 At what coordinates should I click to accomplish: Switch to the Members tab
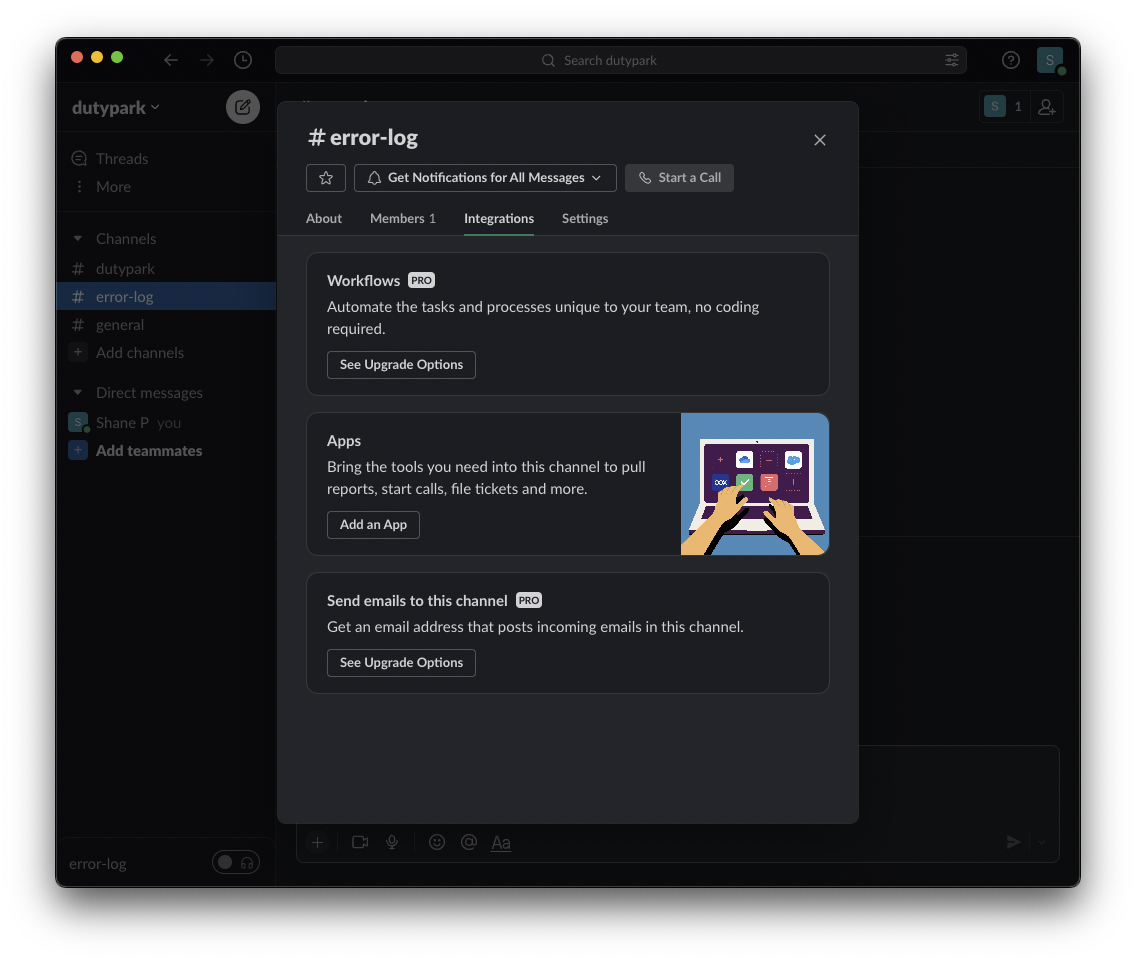click(x=402, y=218)
